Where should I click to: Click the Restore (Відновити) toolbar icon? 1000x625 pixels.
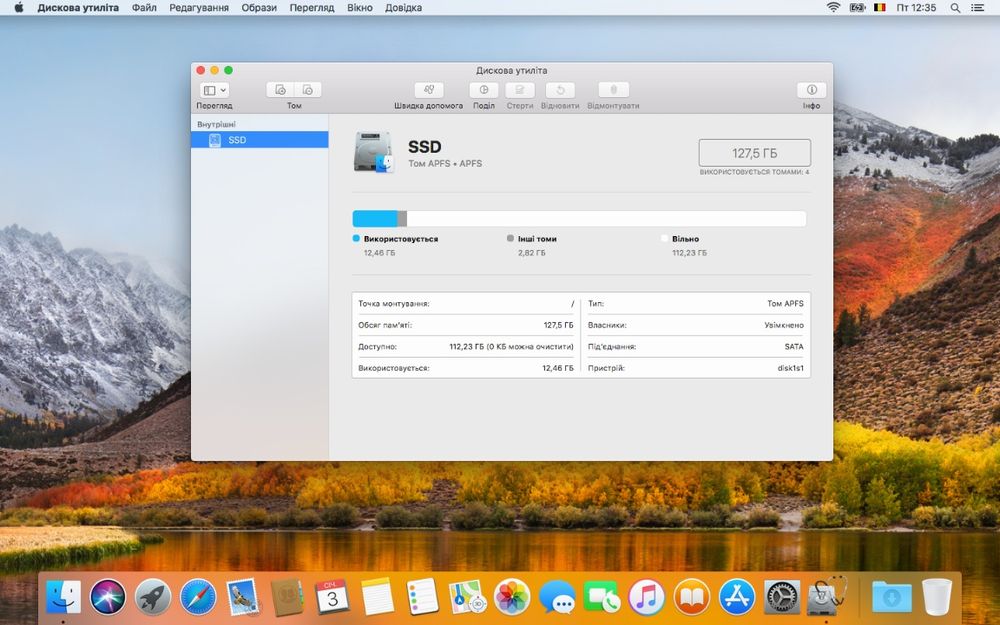tap(560, 90)
